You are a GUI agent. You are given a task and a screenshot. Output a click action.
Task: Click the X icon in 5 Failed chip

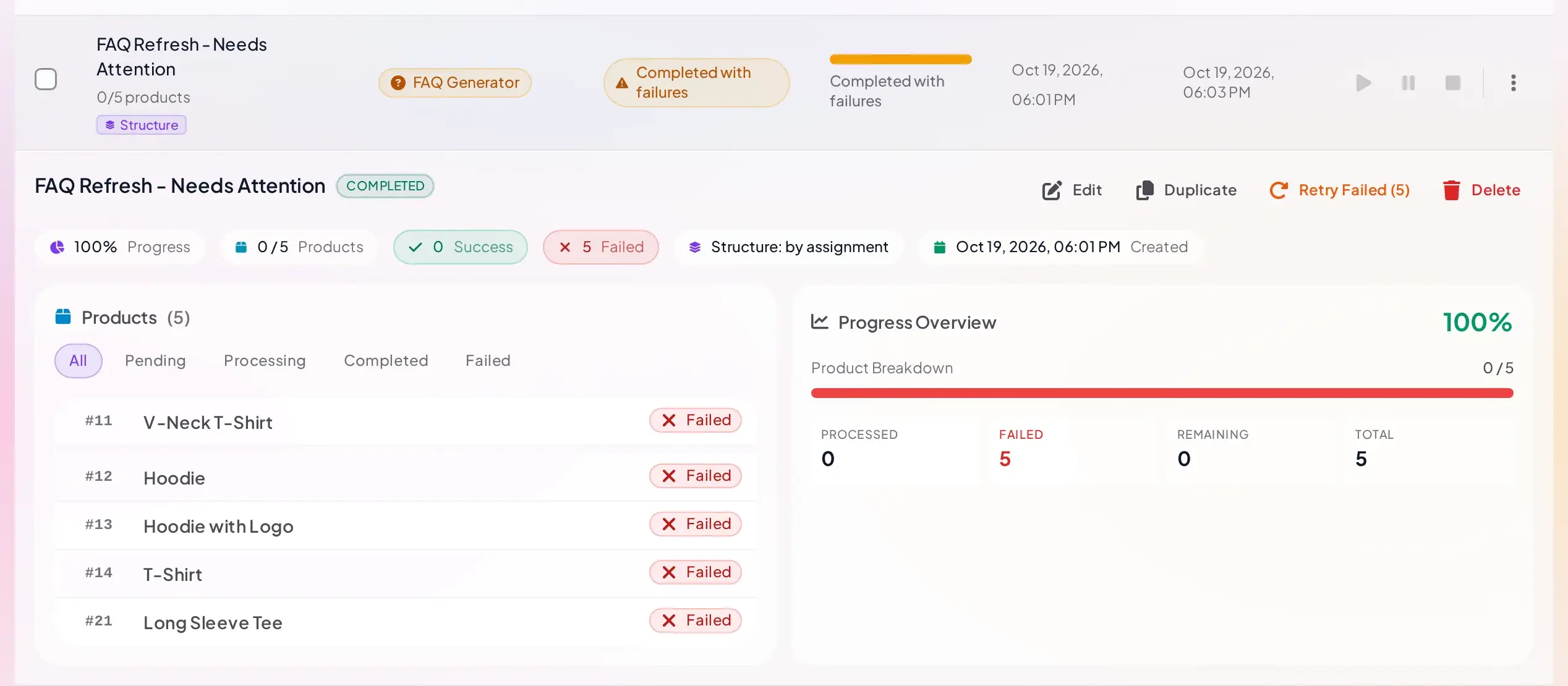(x=565, y=247)
